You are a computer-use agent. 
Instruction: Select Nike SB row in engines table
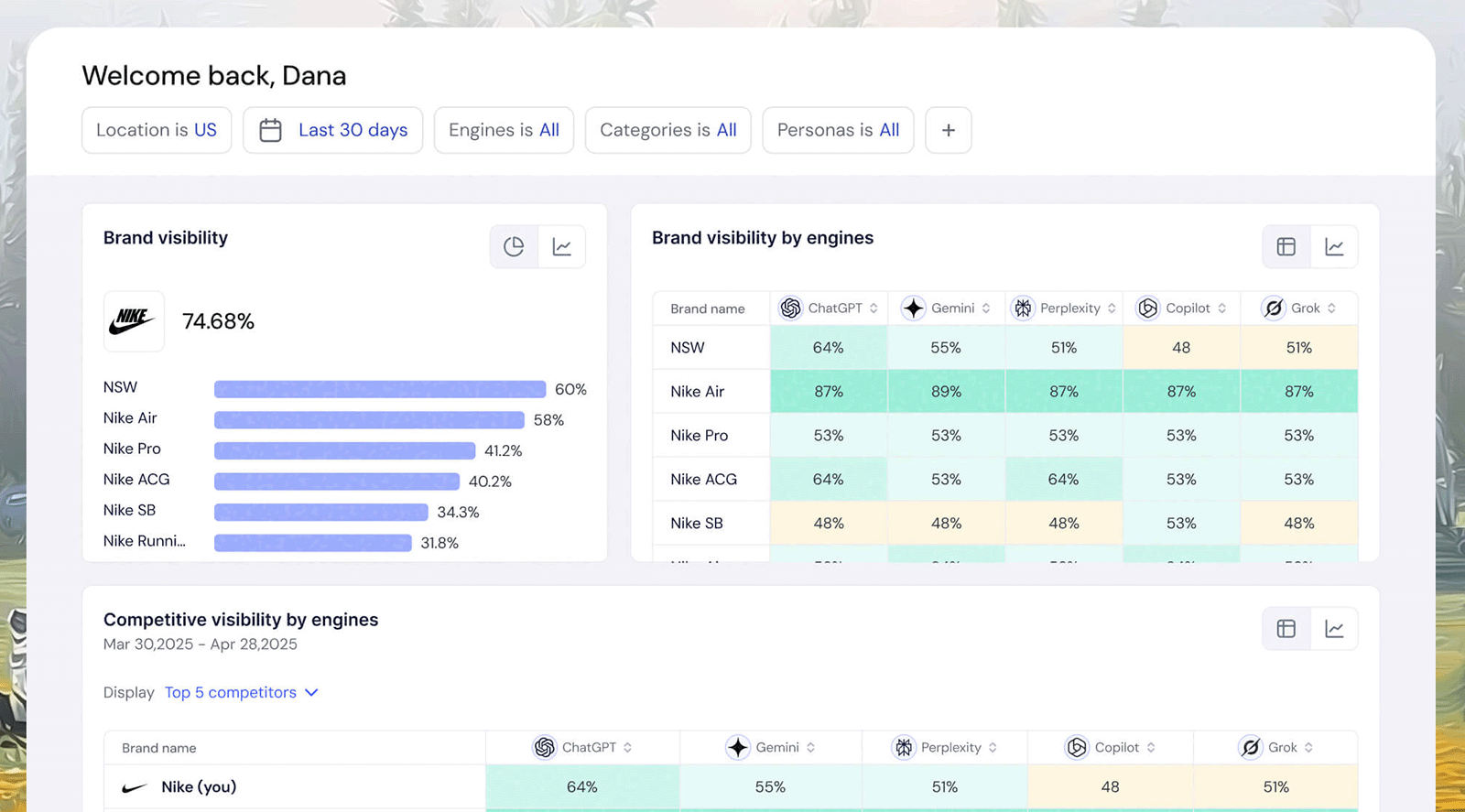pyautogui.click(x=1005, y=524)
